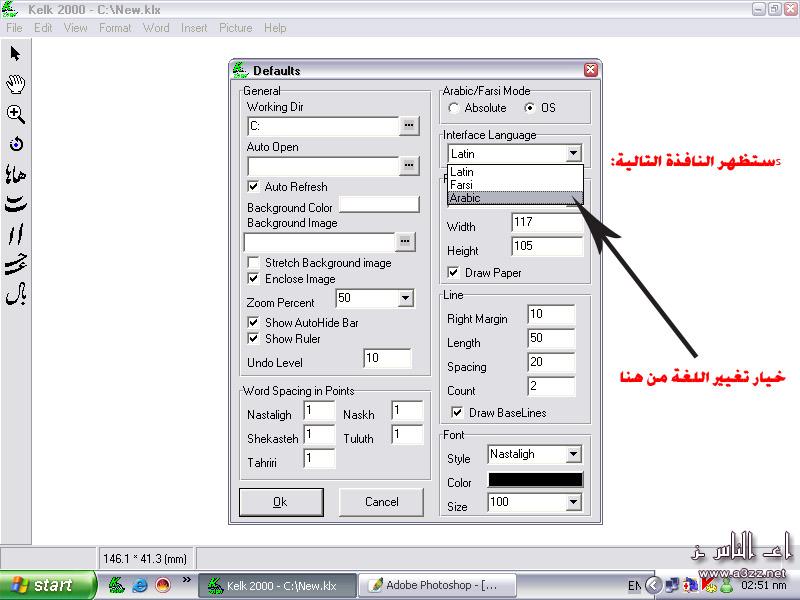800x600 pixels.
Task: Open the red K antivirus tray icon
Action: [708, 585]
